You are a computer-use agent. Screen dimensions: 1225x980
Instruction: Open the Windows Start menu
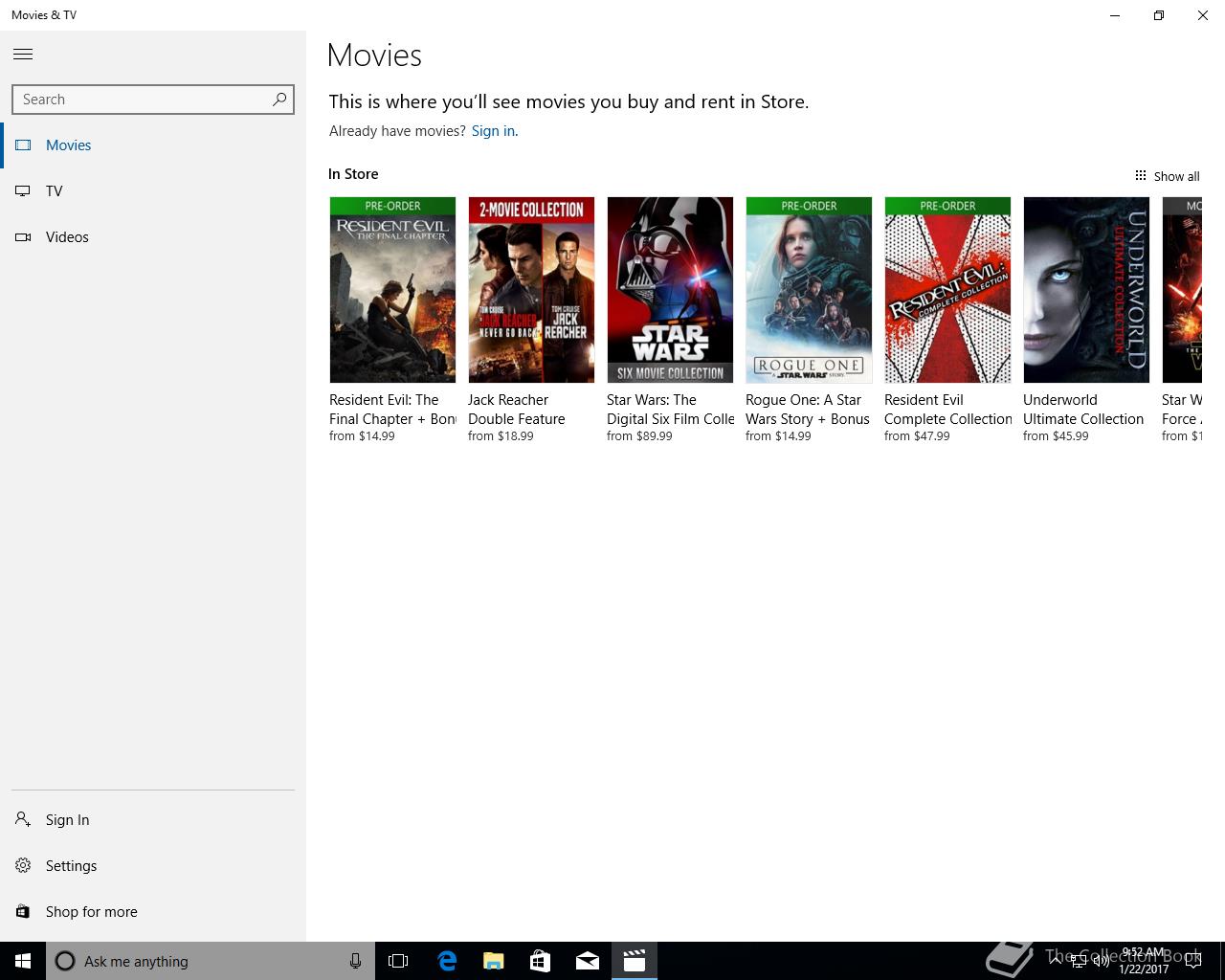pyautogui.click(x=23, y=961)
